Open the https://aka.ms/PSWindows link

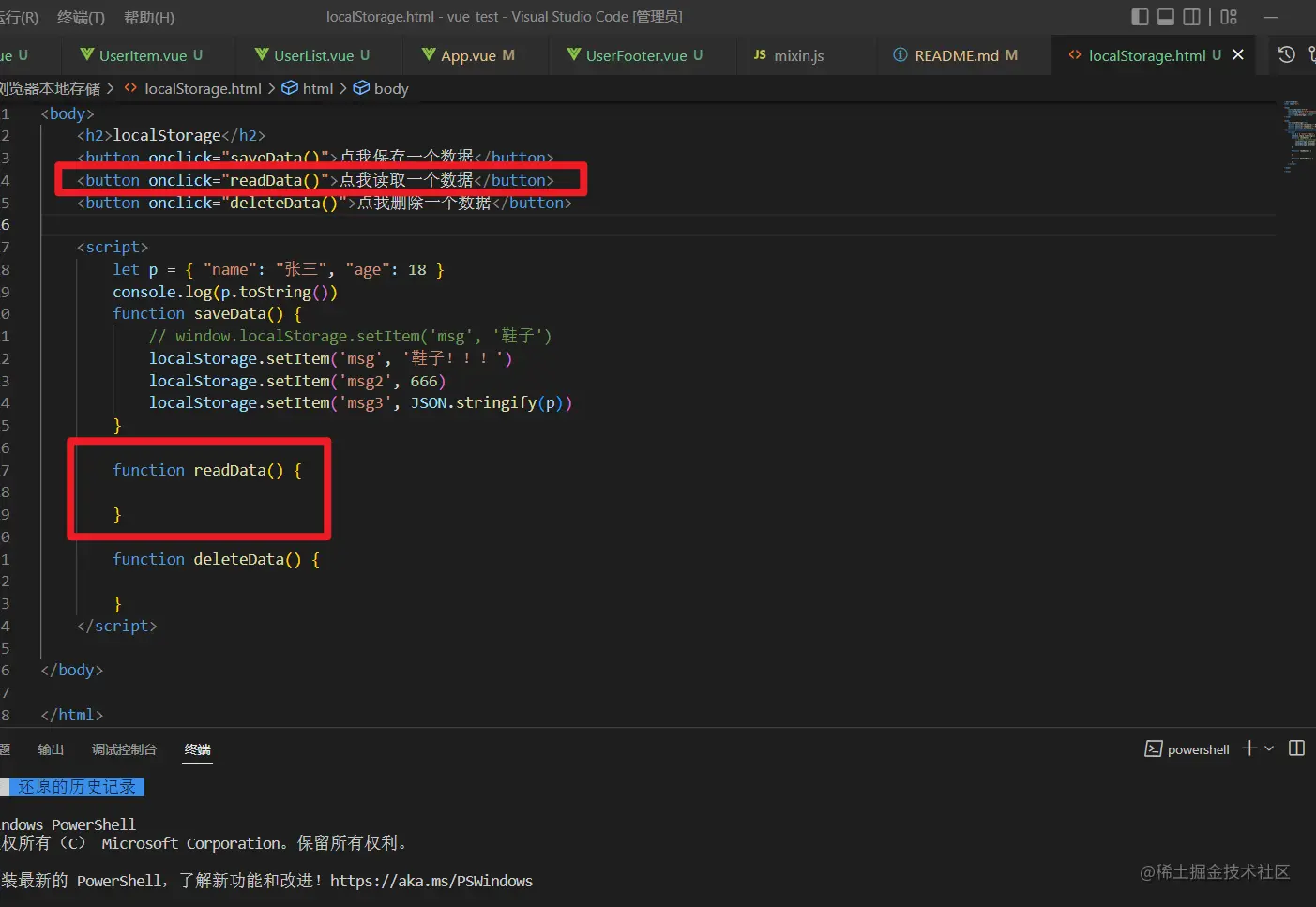coord(431,881)
